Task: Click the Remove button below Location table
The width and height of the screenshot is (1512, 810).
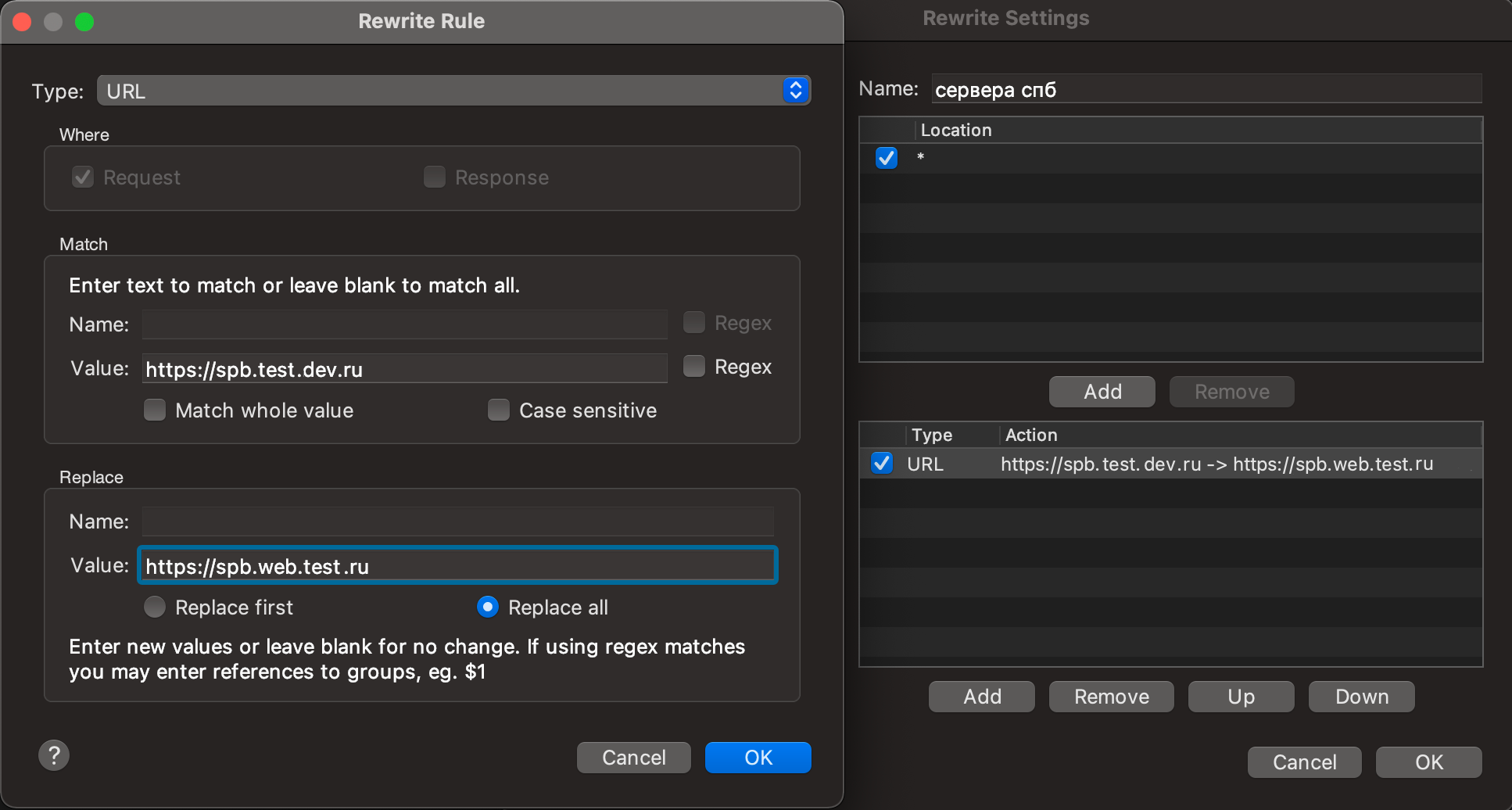Action: click(x=1232, y=392)
